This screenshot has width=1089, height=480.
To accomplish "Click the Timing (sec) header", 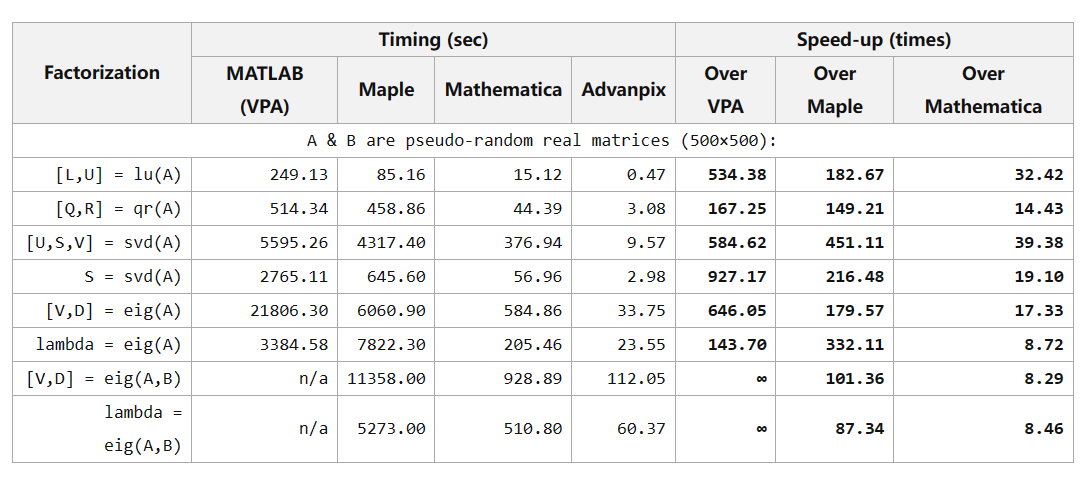I will 433,40.
